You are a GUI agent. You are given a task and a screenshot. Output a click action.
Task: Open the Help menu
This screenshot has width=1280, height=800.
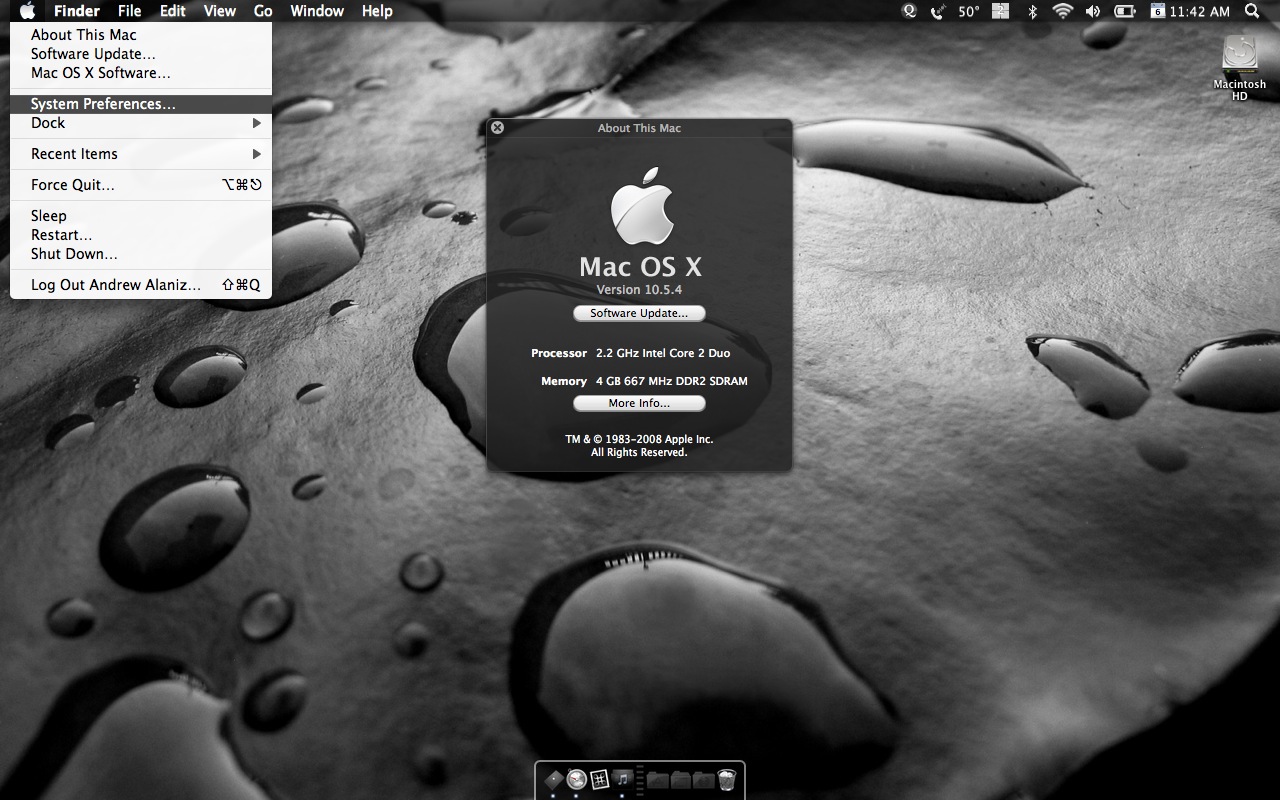(377, 11)
